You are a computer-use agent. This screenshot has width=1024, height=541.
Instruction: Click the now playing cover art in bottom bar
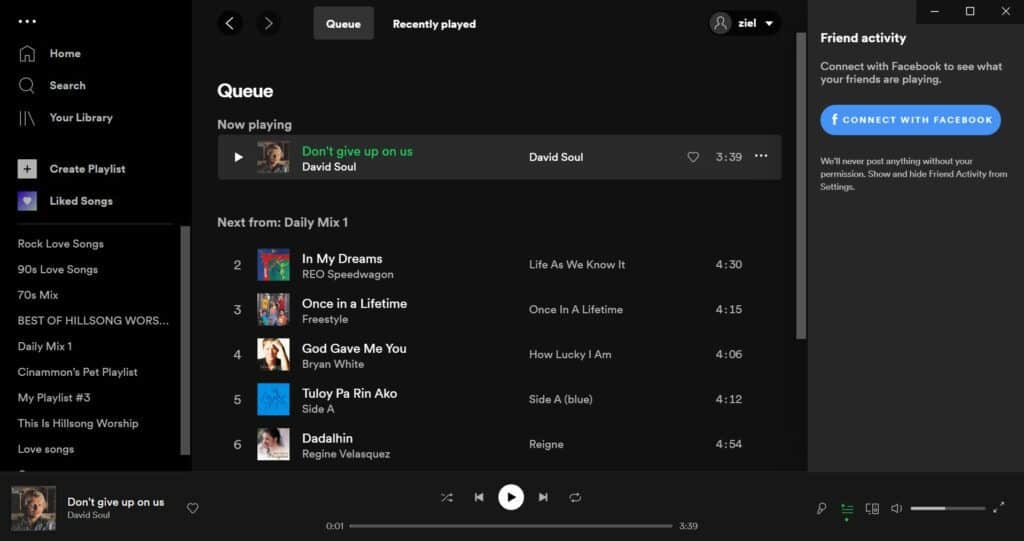(33, 508)
